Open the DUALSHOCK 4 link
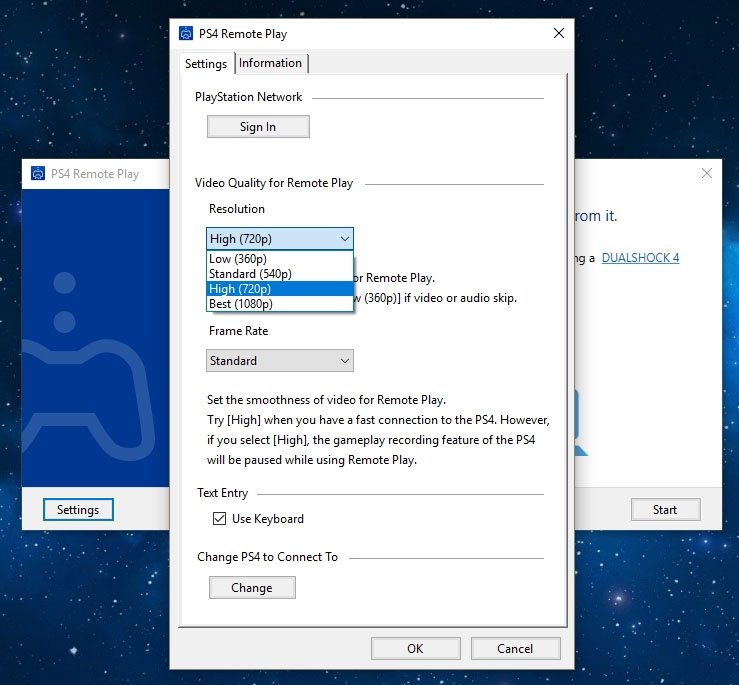The height and width of the screenshot is (685, 739). click(x=640, y=258)
